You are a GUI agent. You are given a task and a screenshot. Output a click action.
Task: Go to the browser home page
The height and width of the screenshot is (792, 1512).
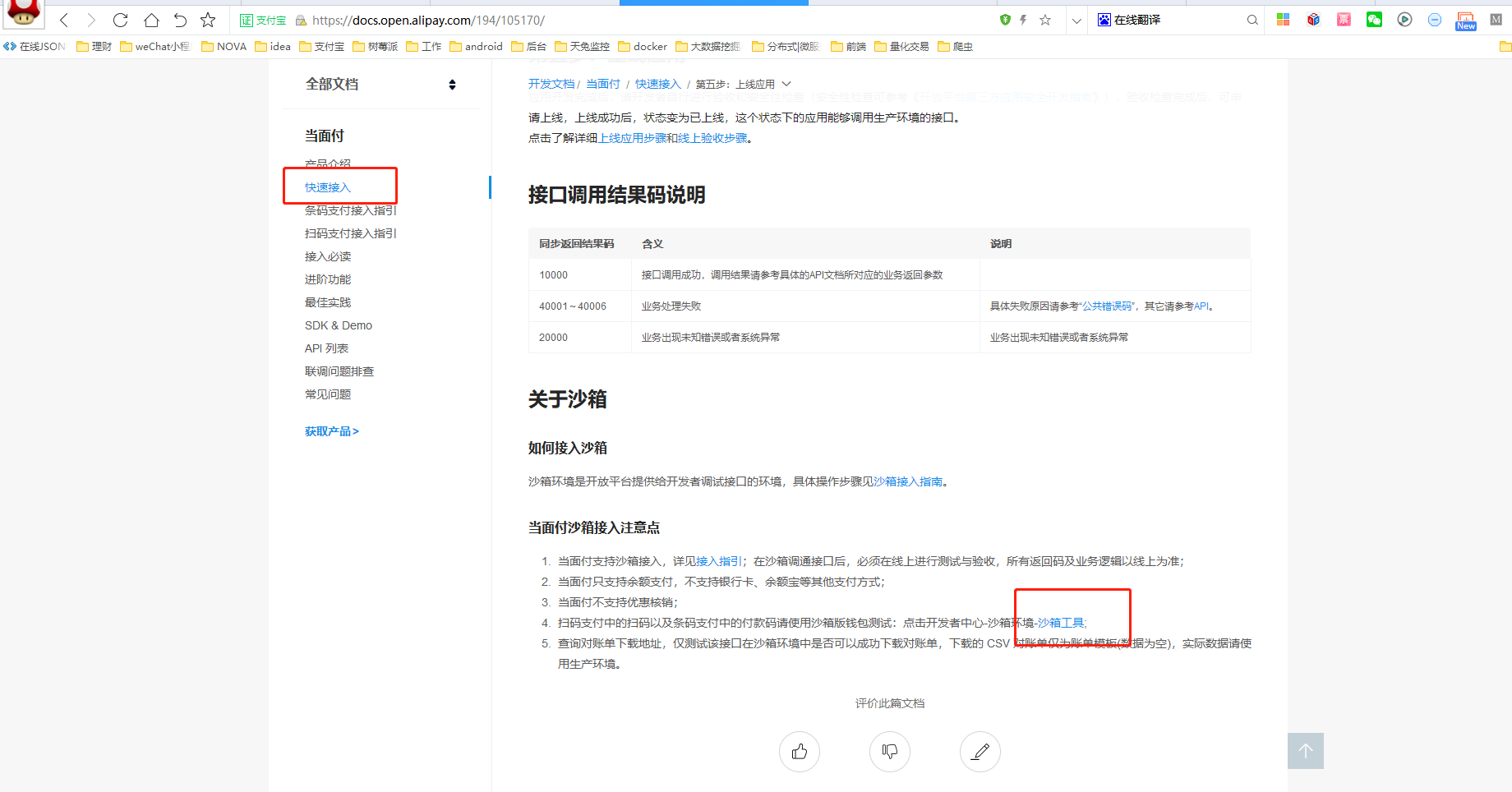151,21
